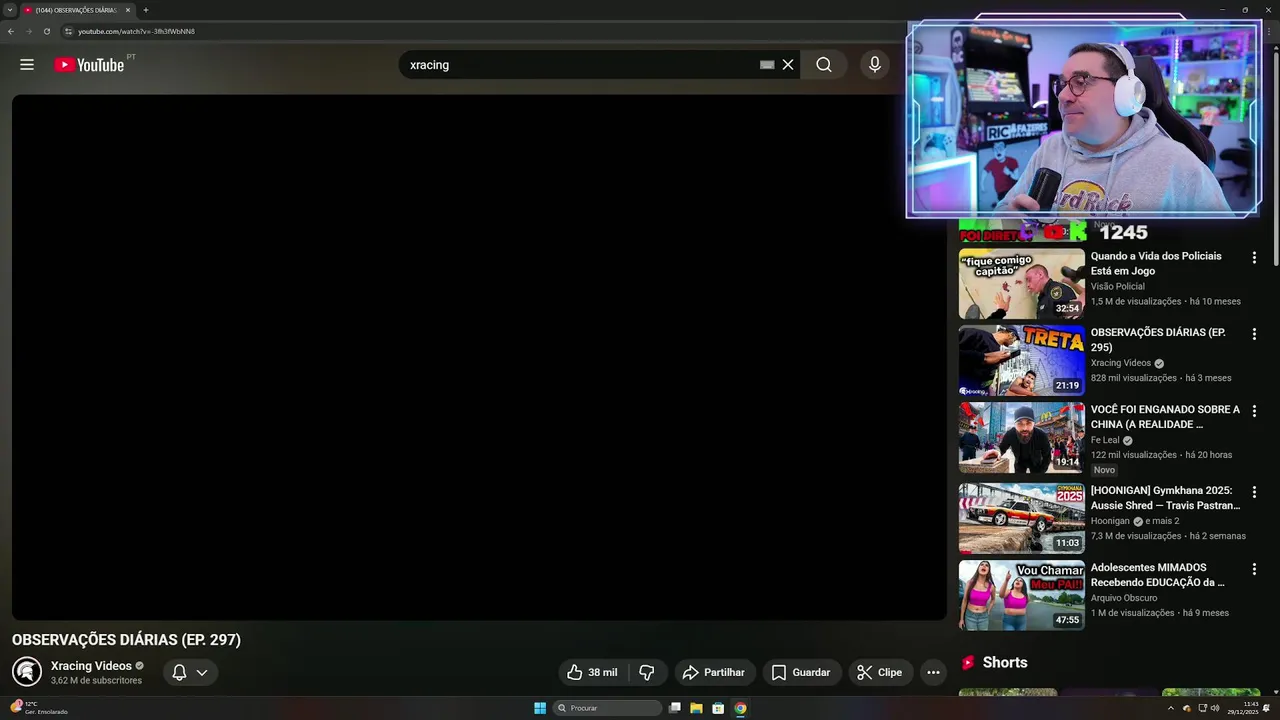Open Microsoft Store from taskbar
The height and width of the screenshot is (720, 1280).
[718, 708]
